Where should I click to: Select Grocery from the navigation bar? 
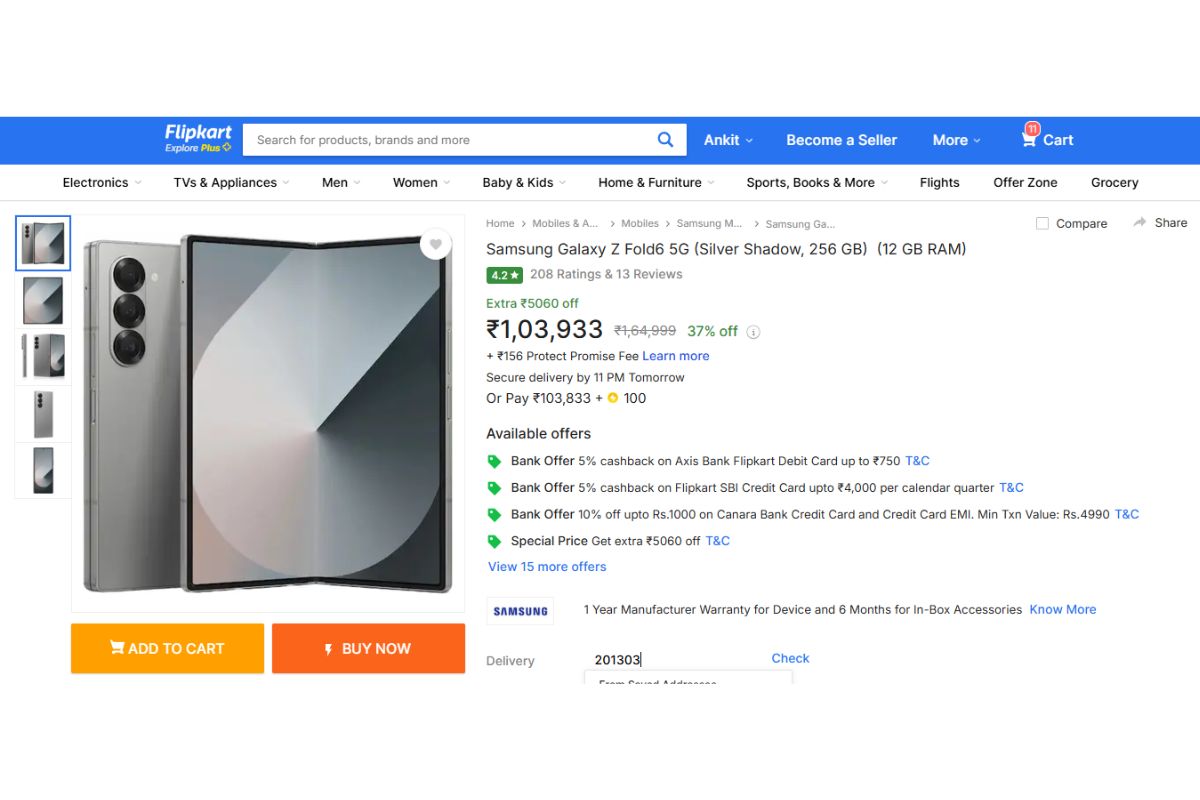1114,182
